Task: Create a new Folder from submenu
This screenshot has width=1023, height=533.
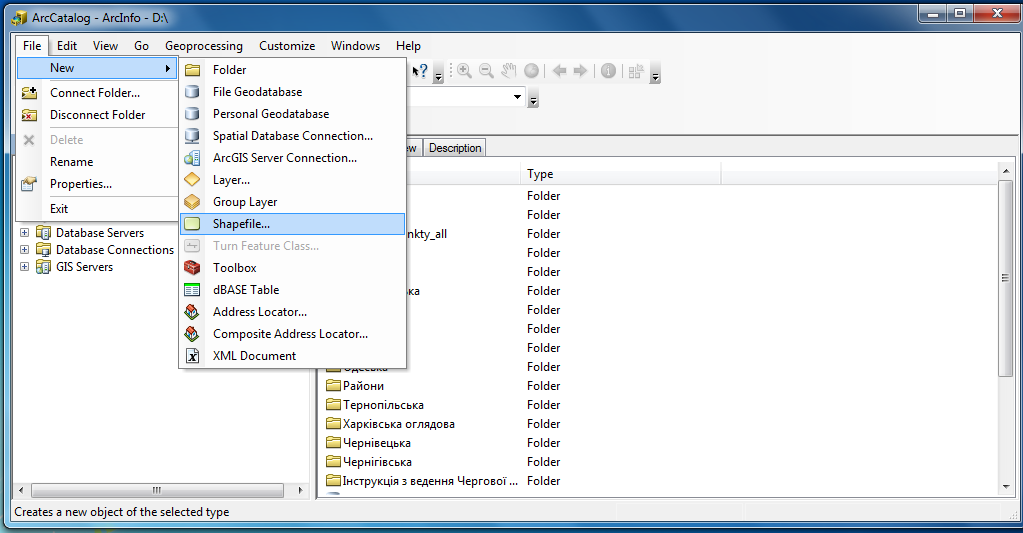Action: click(292, 70)
